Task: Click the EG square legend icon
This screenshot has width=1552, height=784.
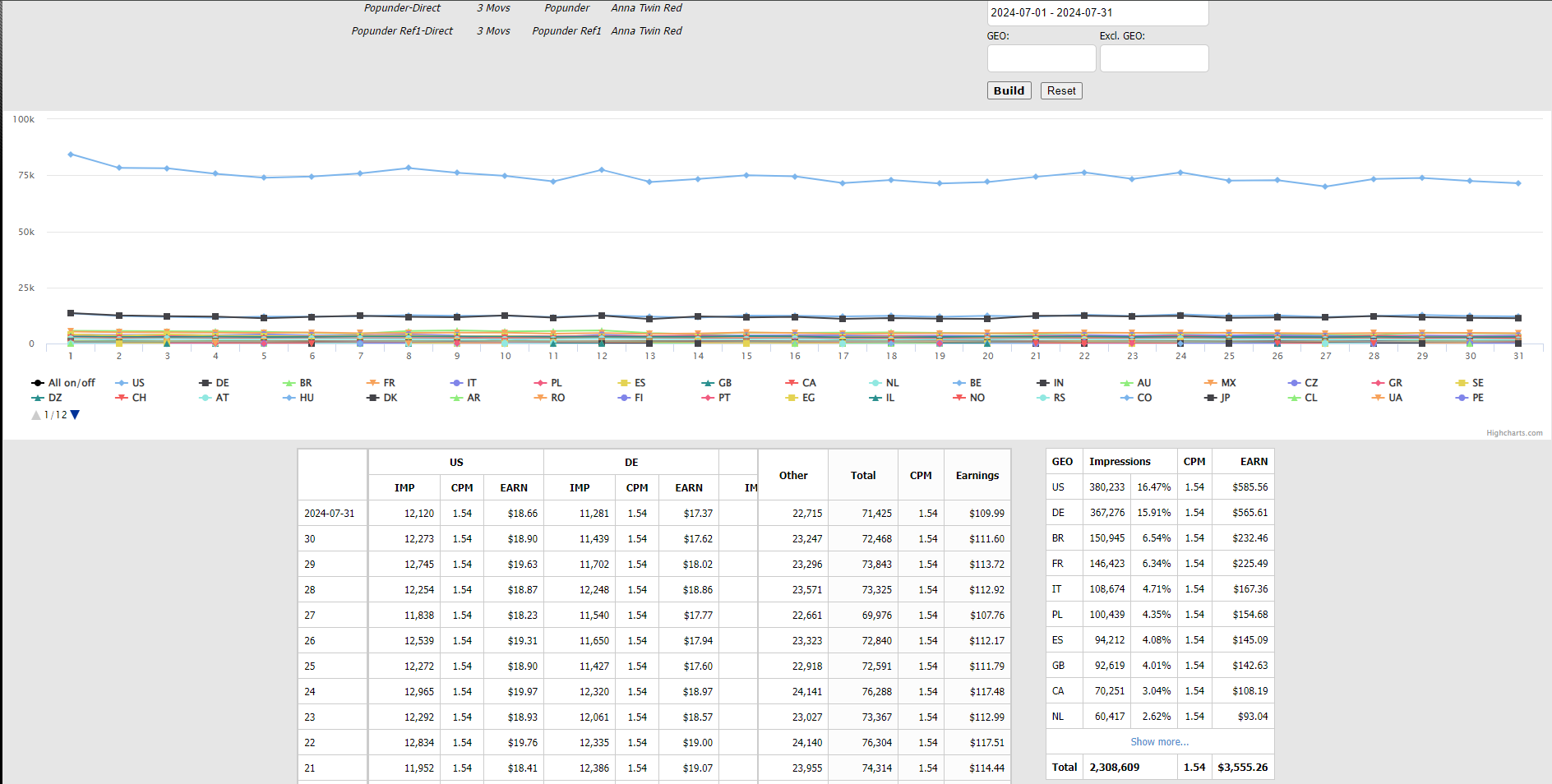Action: tap(792, 398)
